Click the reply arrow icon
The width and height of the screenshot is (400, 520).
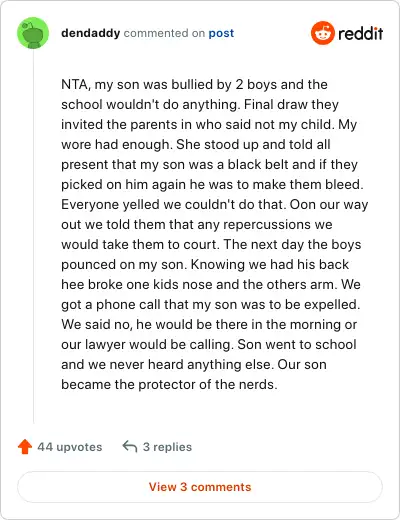point(130,446)
